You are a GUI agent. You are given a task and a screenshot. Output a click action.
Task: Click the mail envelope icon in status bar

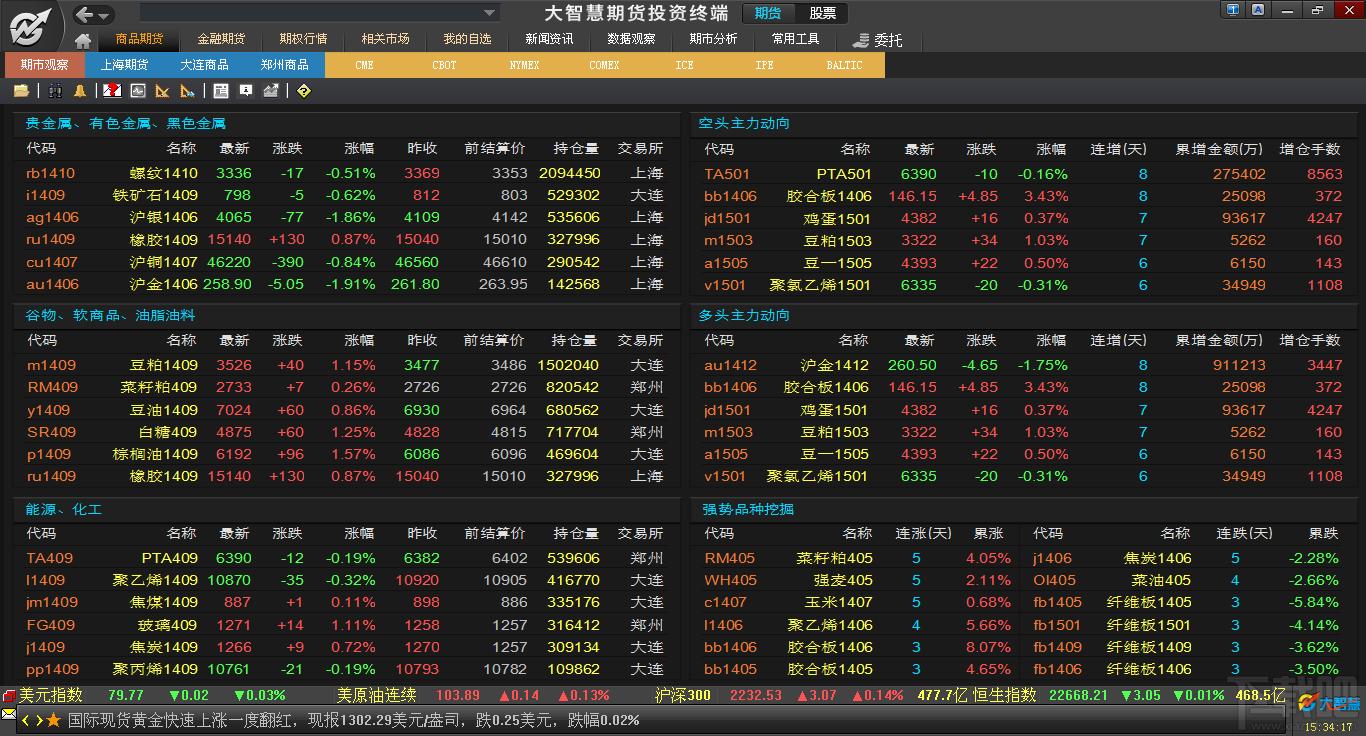(9, 716)
